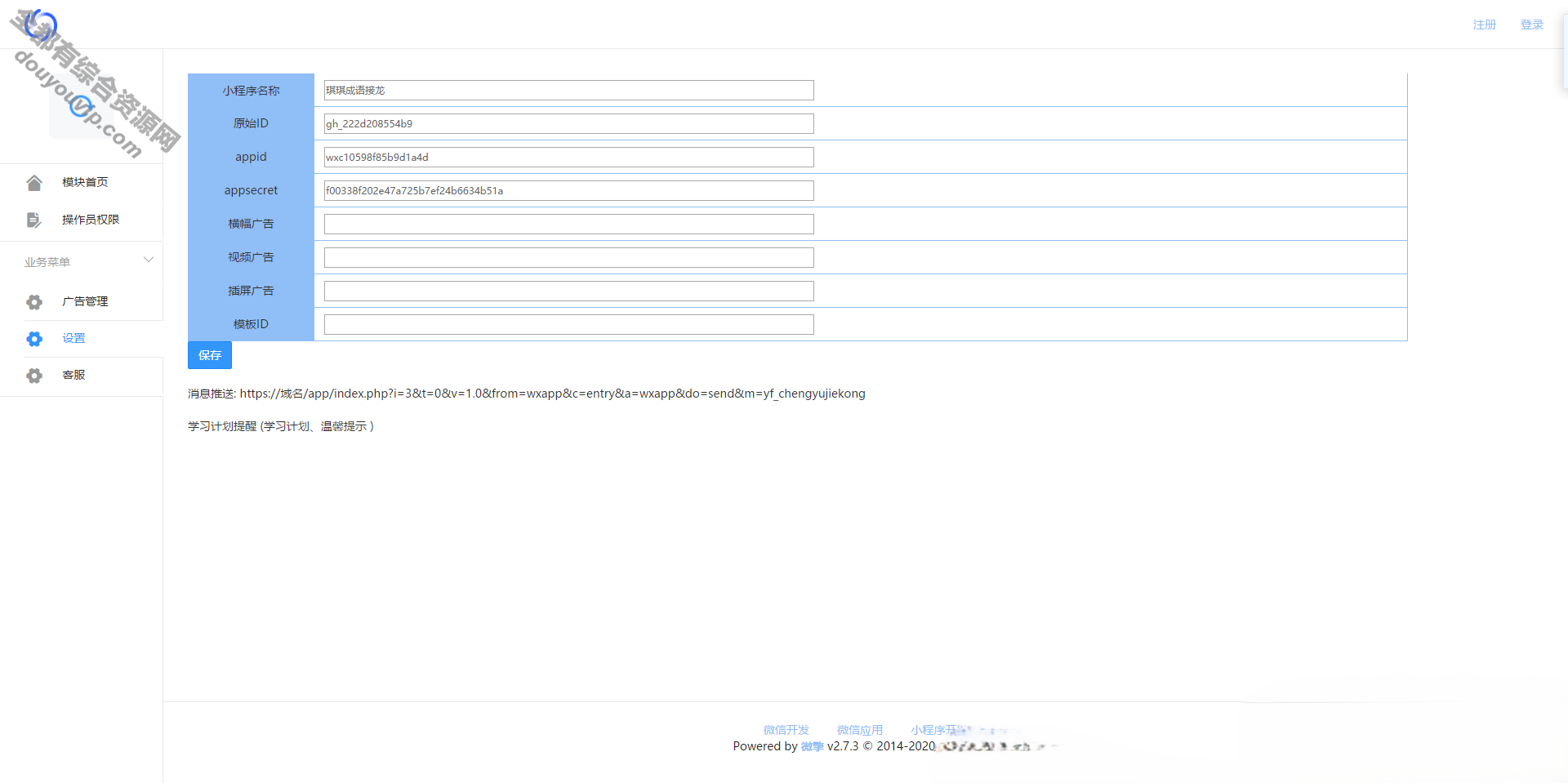Click the 插屏广告 label cell
The image size is (1568, 783).
(251, 291)
